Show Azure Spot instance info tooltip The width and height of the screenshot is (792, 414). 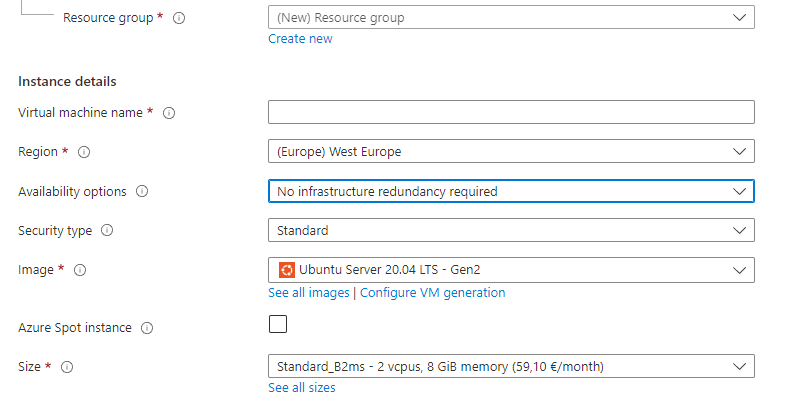[147, 328]
